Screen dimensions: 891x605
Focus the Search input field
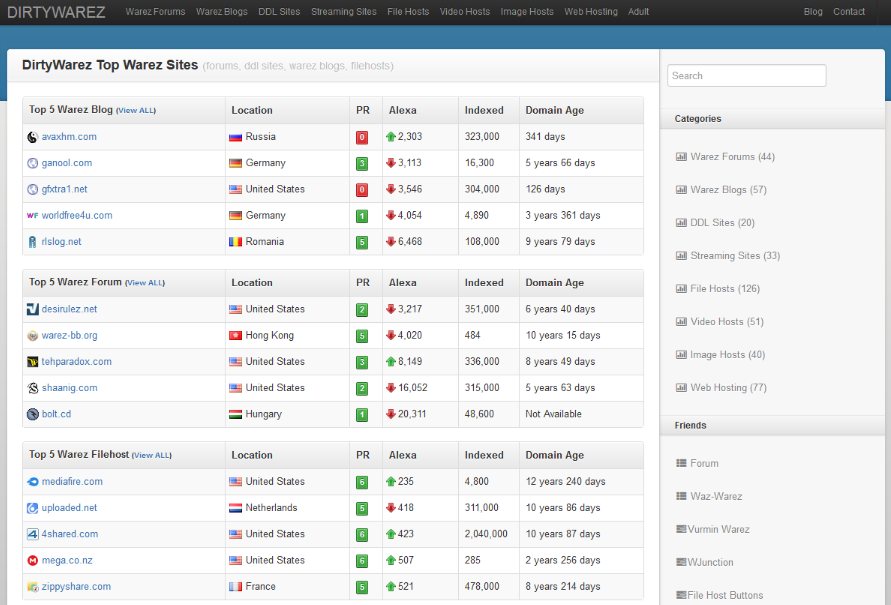tap(746, 76)
